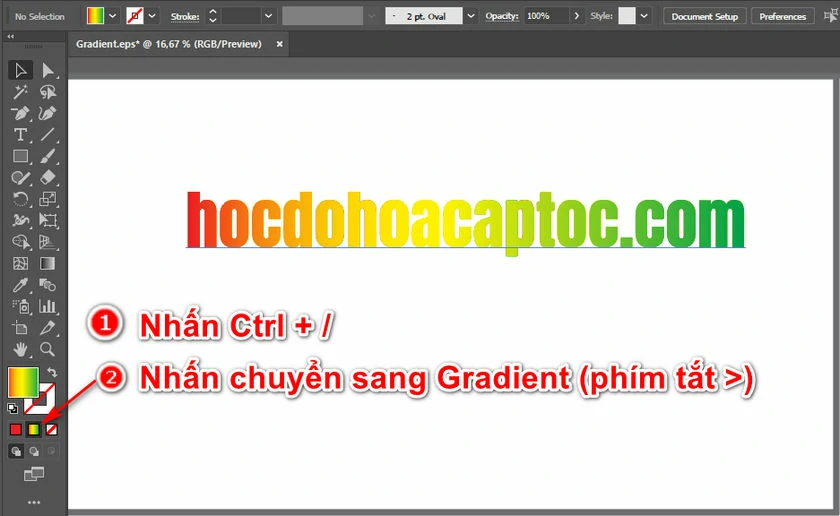This screenshot has width=840, height=516.
Task: Collapse the Tools panel double arrows
Action: (x=11, y=36)
